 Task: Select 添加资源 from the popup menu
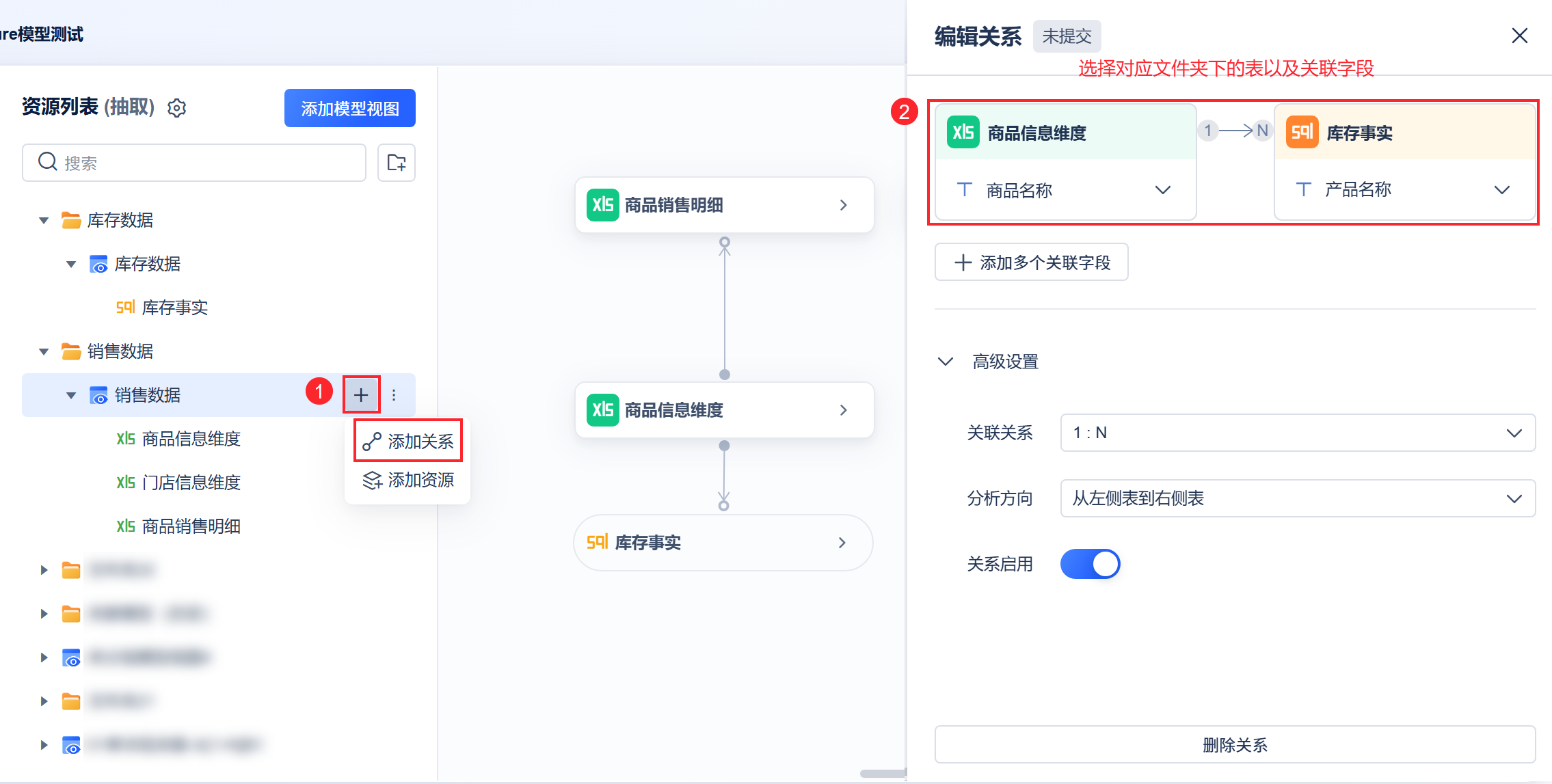click(x=409, y=480)
